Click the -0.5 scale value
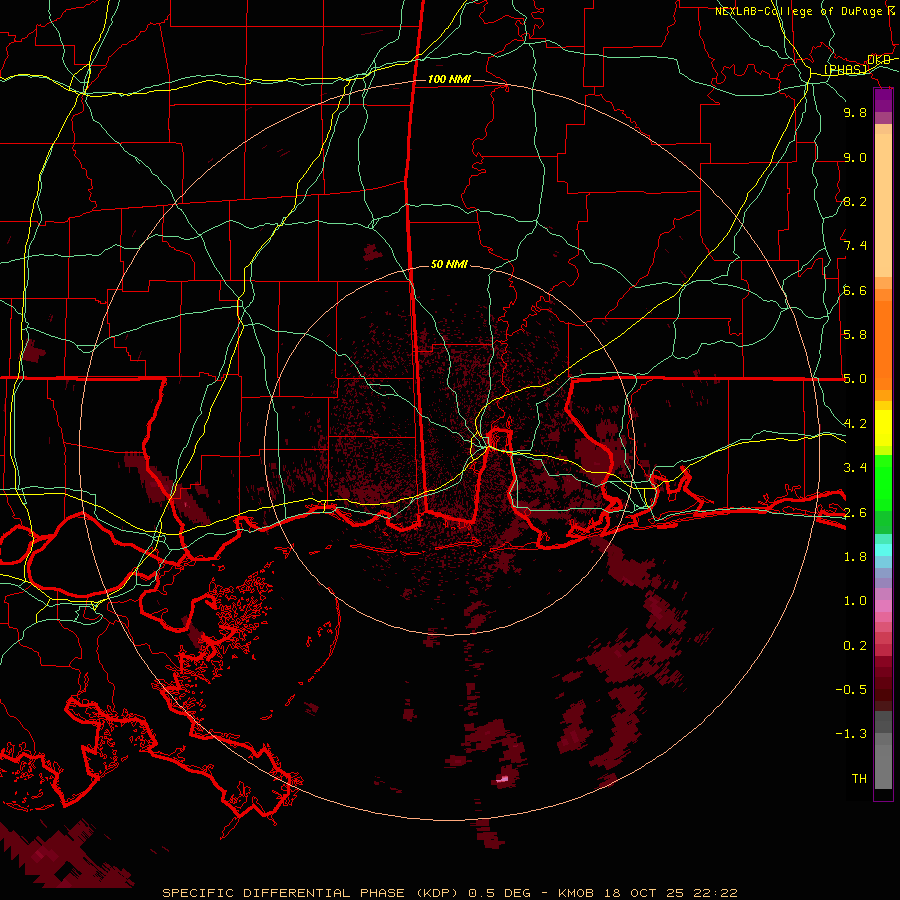 pyautogui.click(x=851, y=690)
